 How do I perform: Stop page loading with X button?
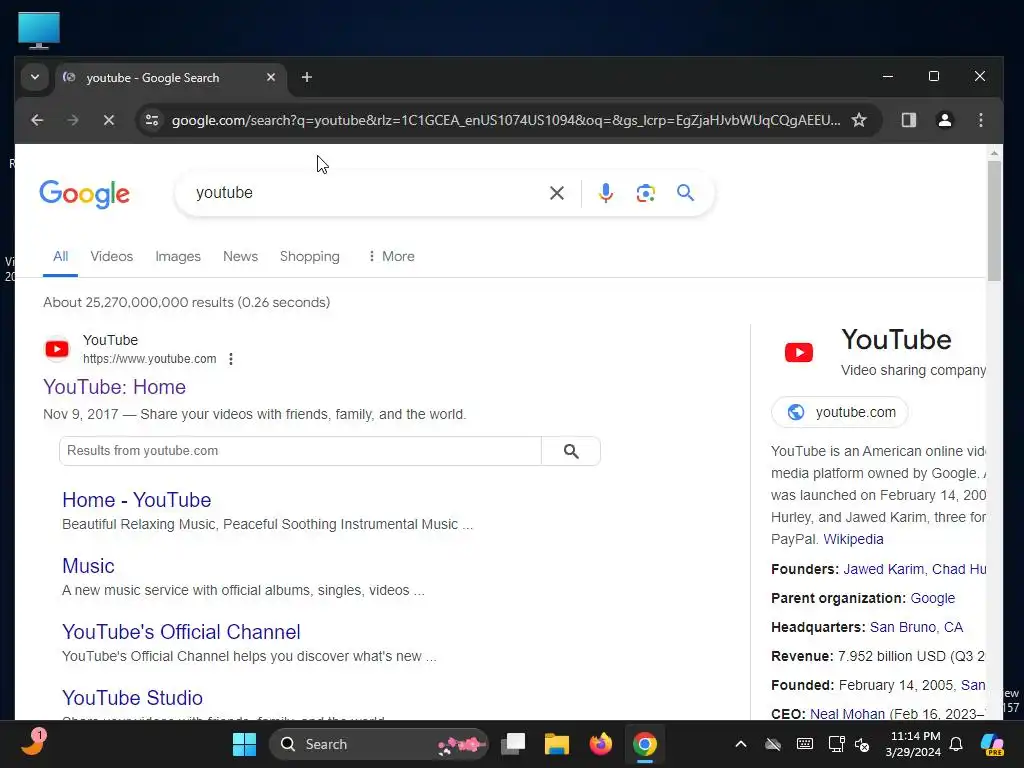click(109, 120)
